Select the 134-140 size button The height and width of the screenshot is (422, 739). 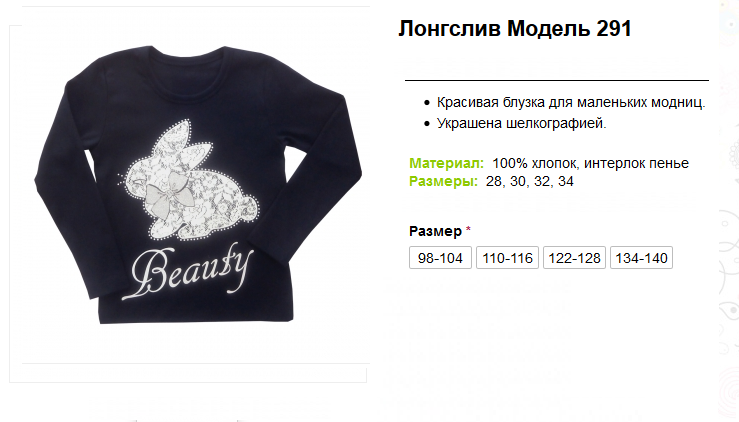point(641,258)
